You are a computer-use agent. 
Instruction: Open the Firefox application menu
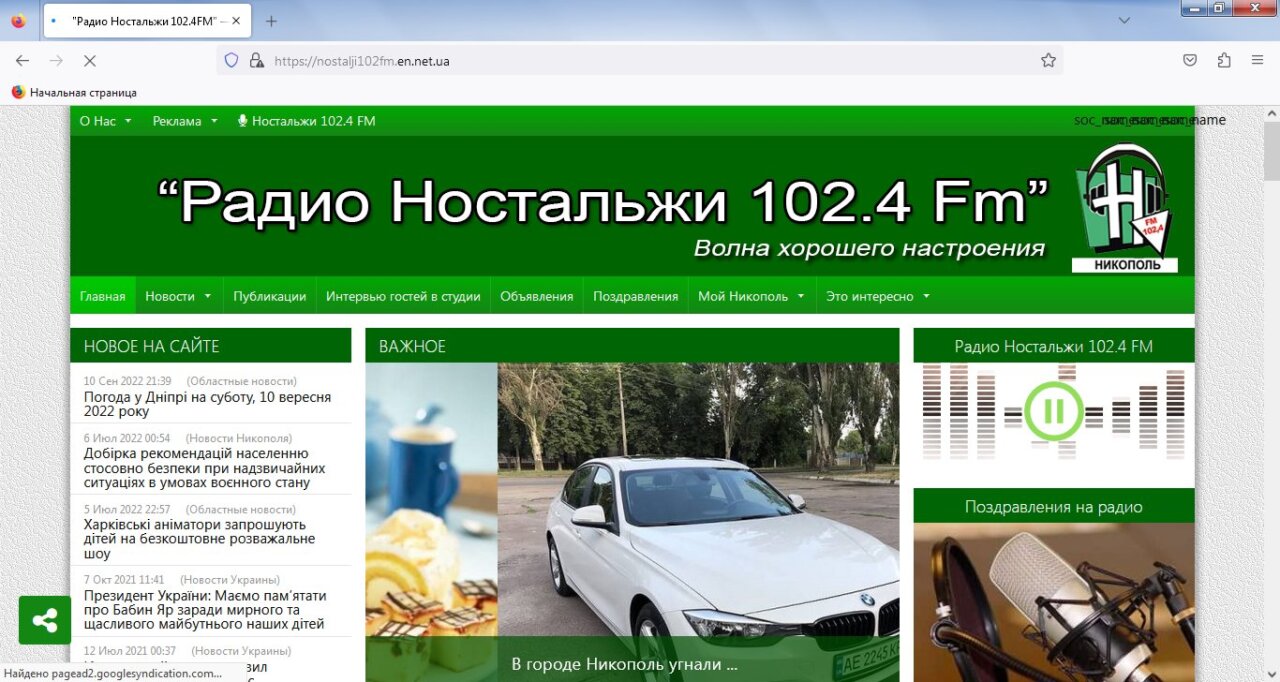pos(1258,61)
